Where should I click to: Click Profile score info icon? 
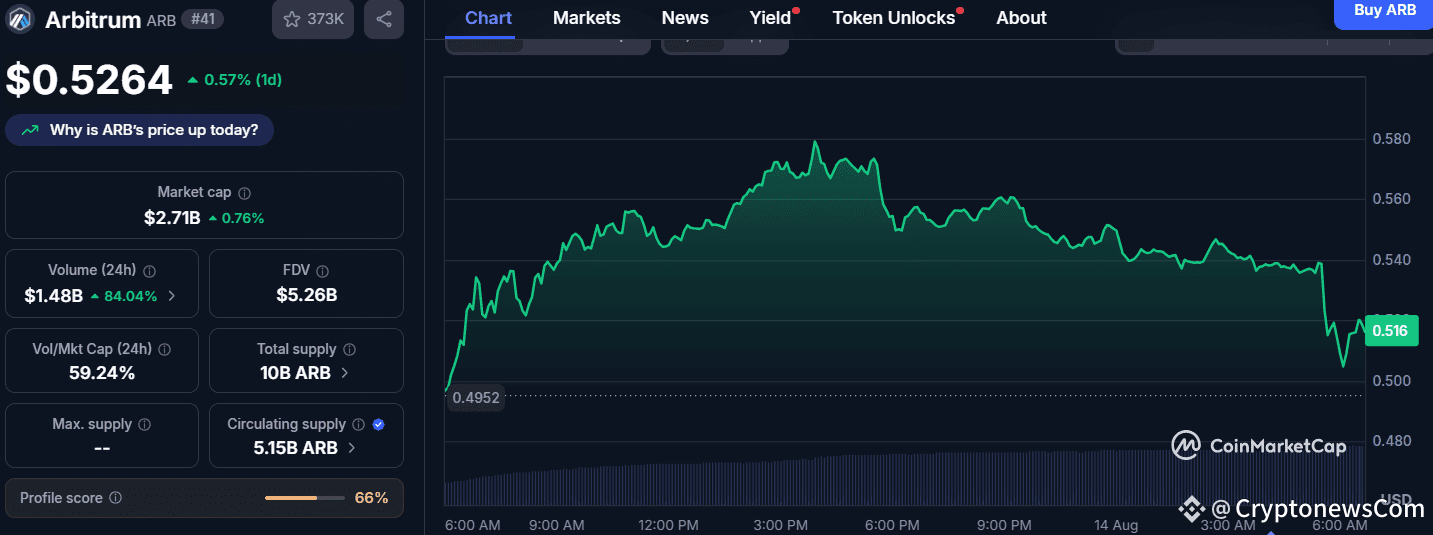pos(116,498)
